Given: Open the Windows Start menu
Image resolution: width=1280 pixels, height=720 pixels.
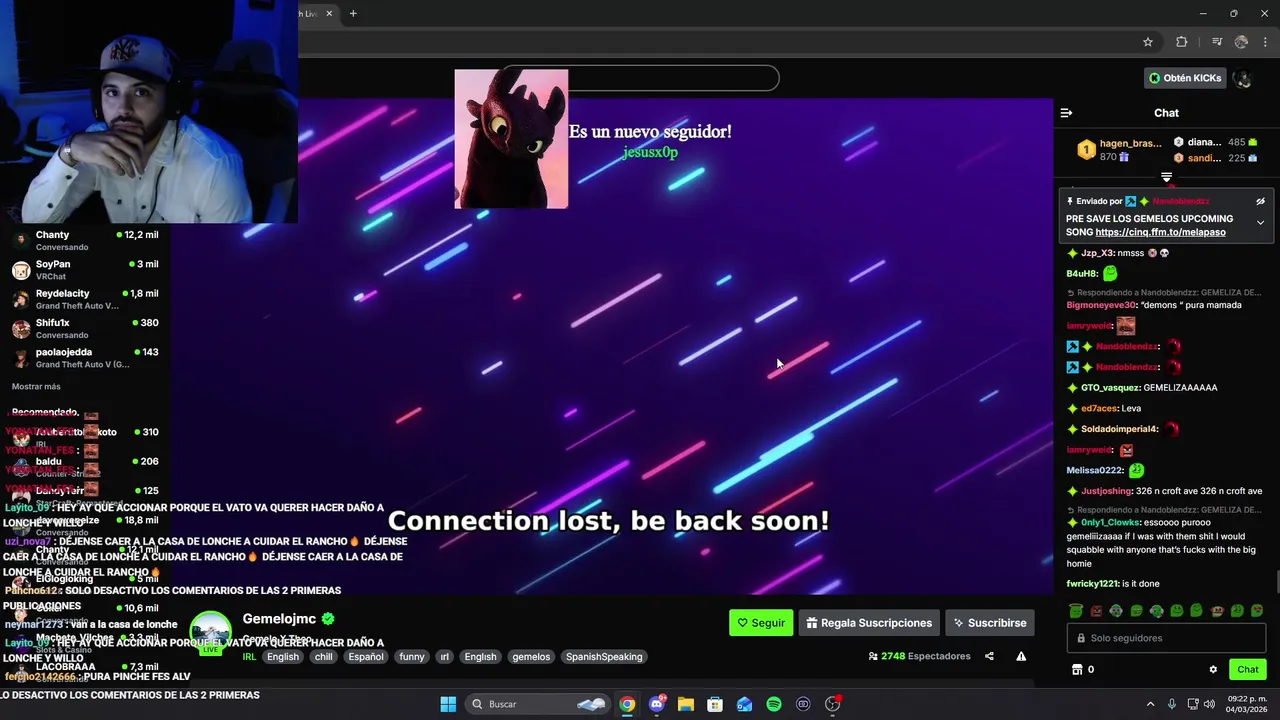Looking at the screenshot, I should tap(448, 704).
